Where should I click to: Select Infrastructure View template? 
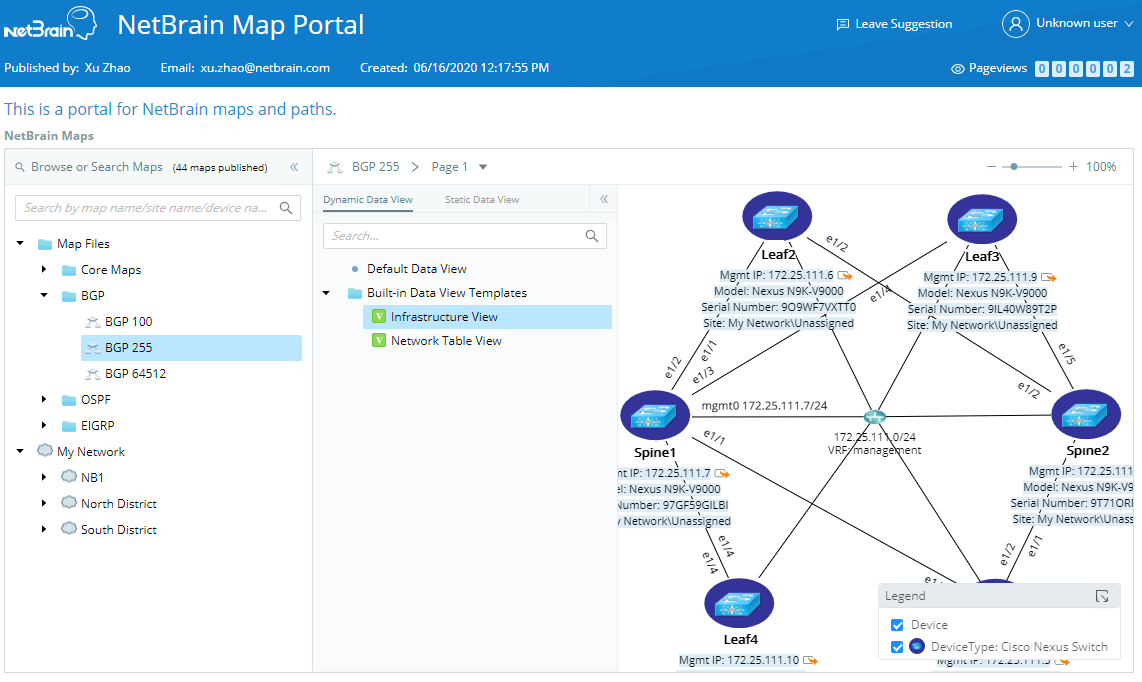[x=487, y=317]
